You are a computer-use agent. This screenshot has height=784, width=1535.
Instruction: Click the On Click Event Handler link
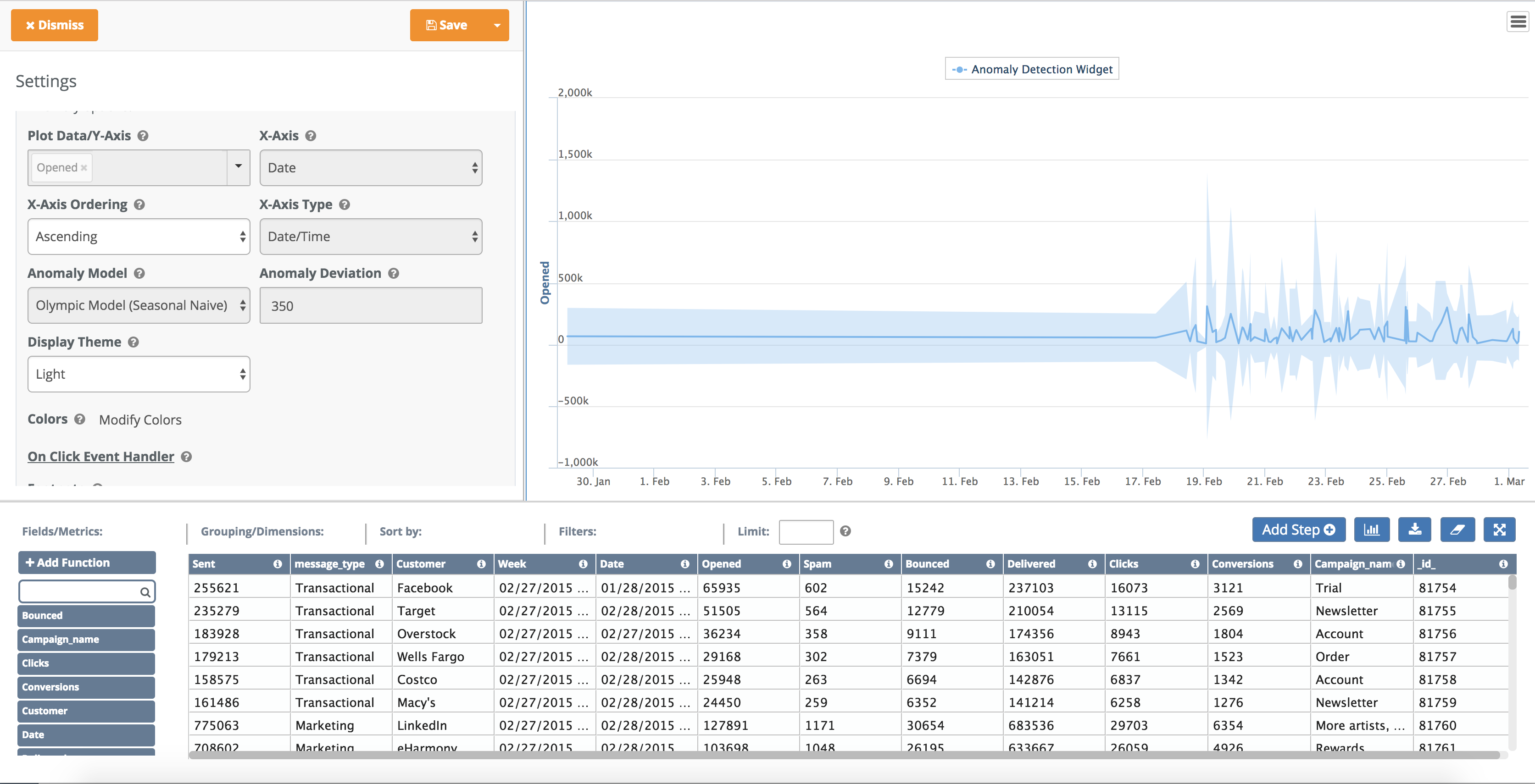point(101,456)
